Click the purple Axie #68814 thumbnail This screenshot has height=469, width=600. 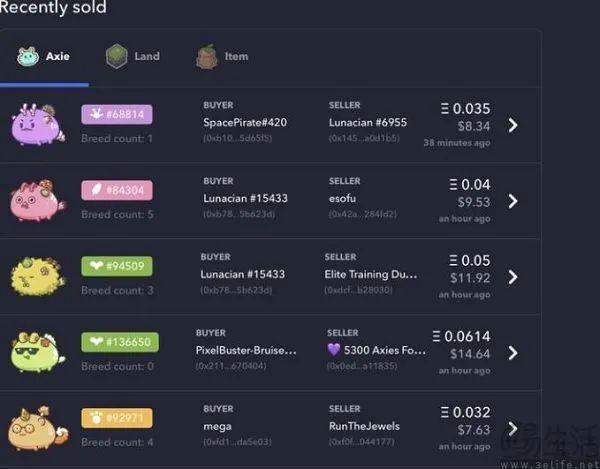tap(40, 124)
